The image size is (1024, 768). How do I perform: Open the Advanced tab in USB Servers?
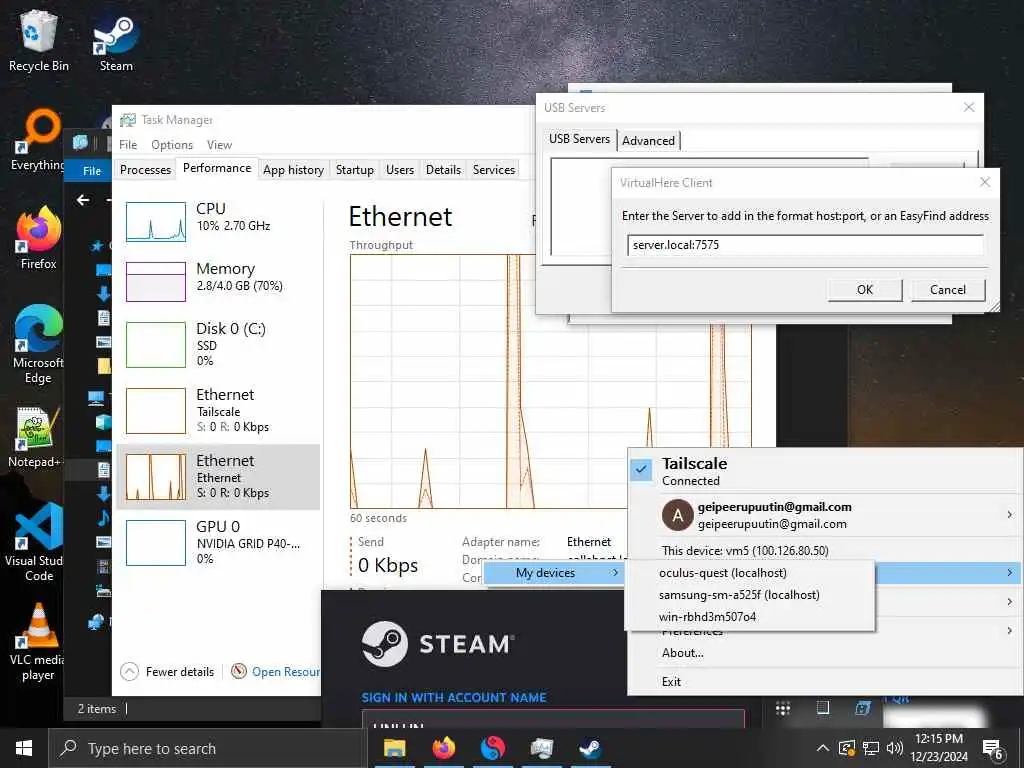coord(648,140)
